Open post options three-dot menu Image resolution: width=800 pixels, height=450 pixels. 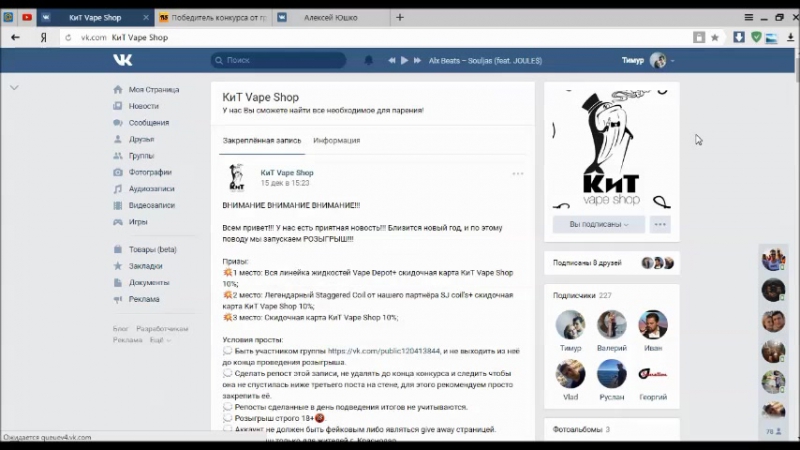[518, 174]
